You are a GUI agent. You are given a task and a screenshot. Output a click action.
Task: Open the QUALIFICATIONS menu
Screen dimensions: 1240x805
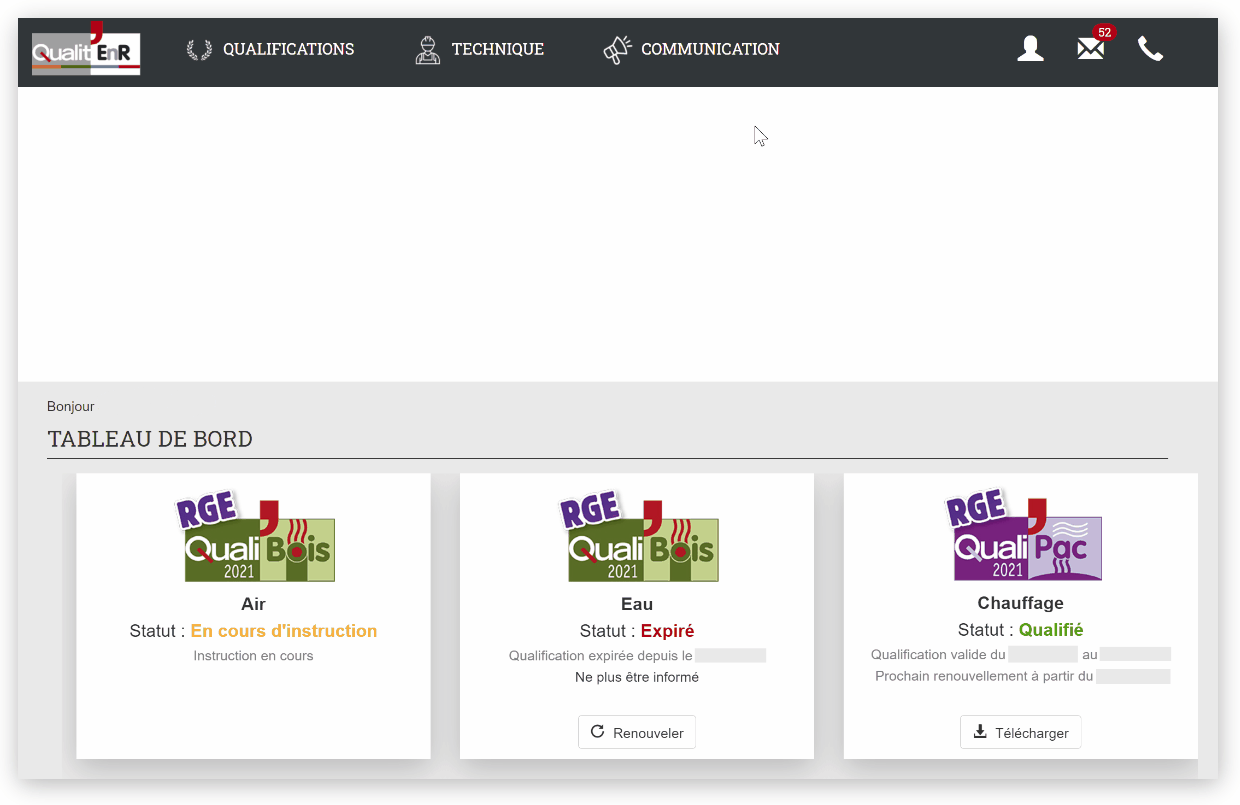pyautogui.click(x=288, y=49)
